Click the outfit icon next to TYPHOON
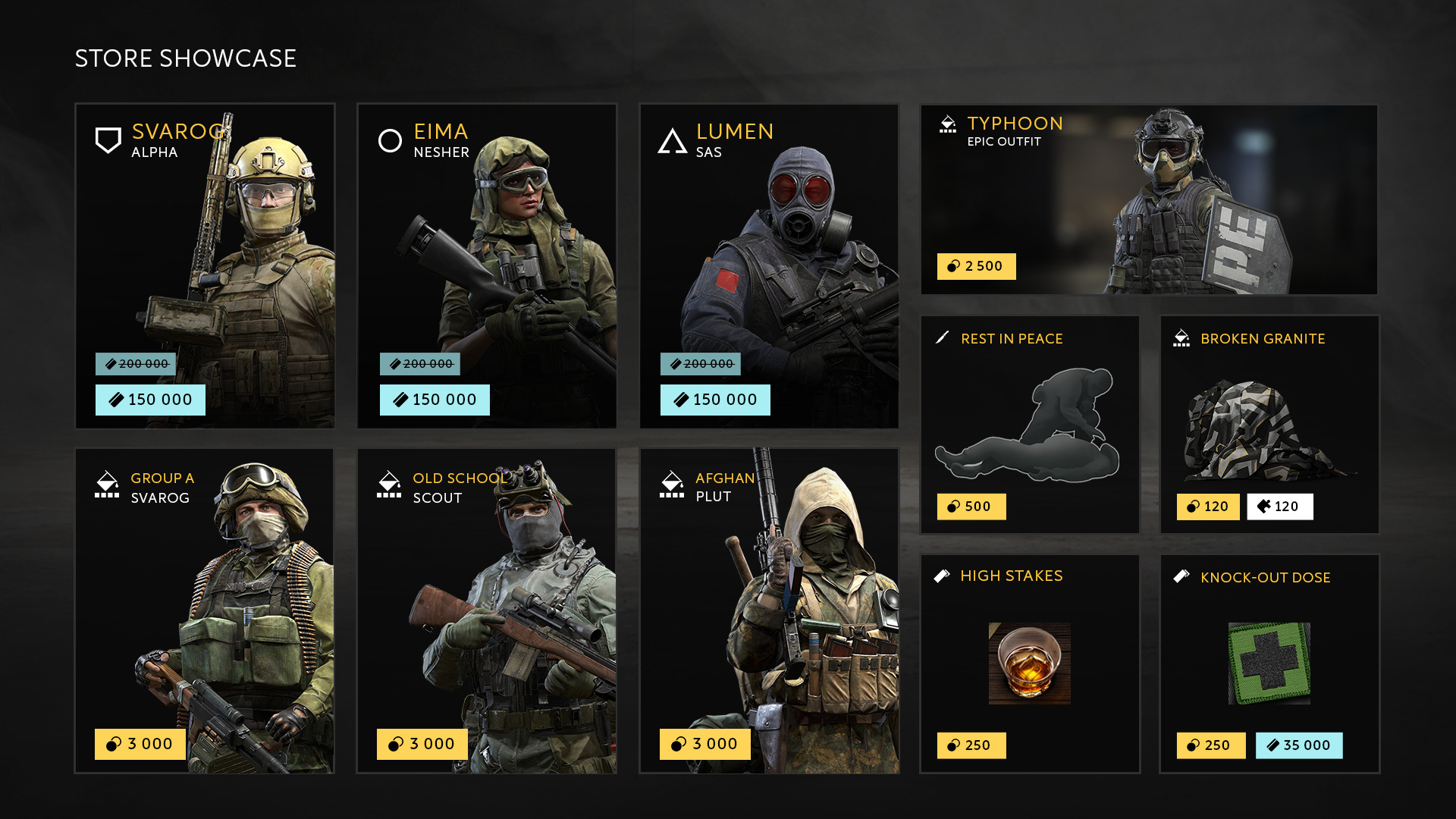Image resolution: width=1456 pixels, height=819 pixels. (x=948, y=124)
